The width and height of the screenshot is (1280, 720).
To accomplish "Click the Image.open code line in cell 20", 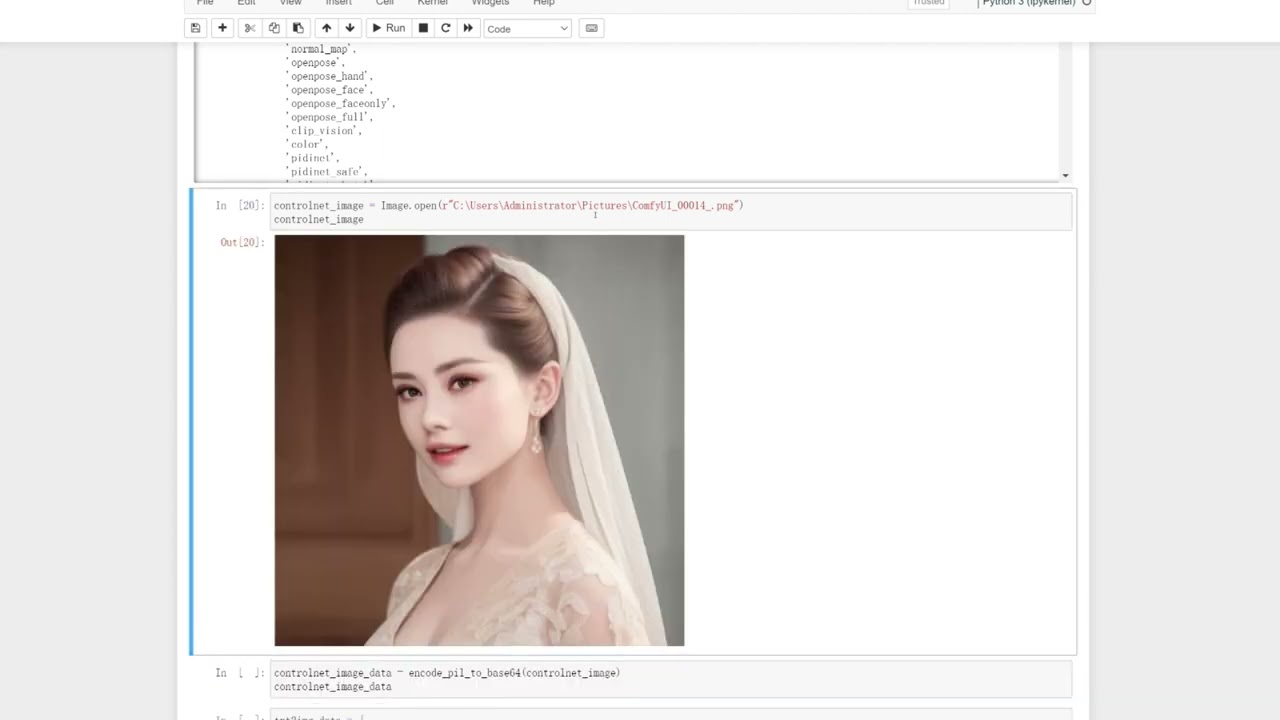I will coord(508,205).
